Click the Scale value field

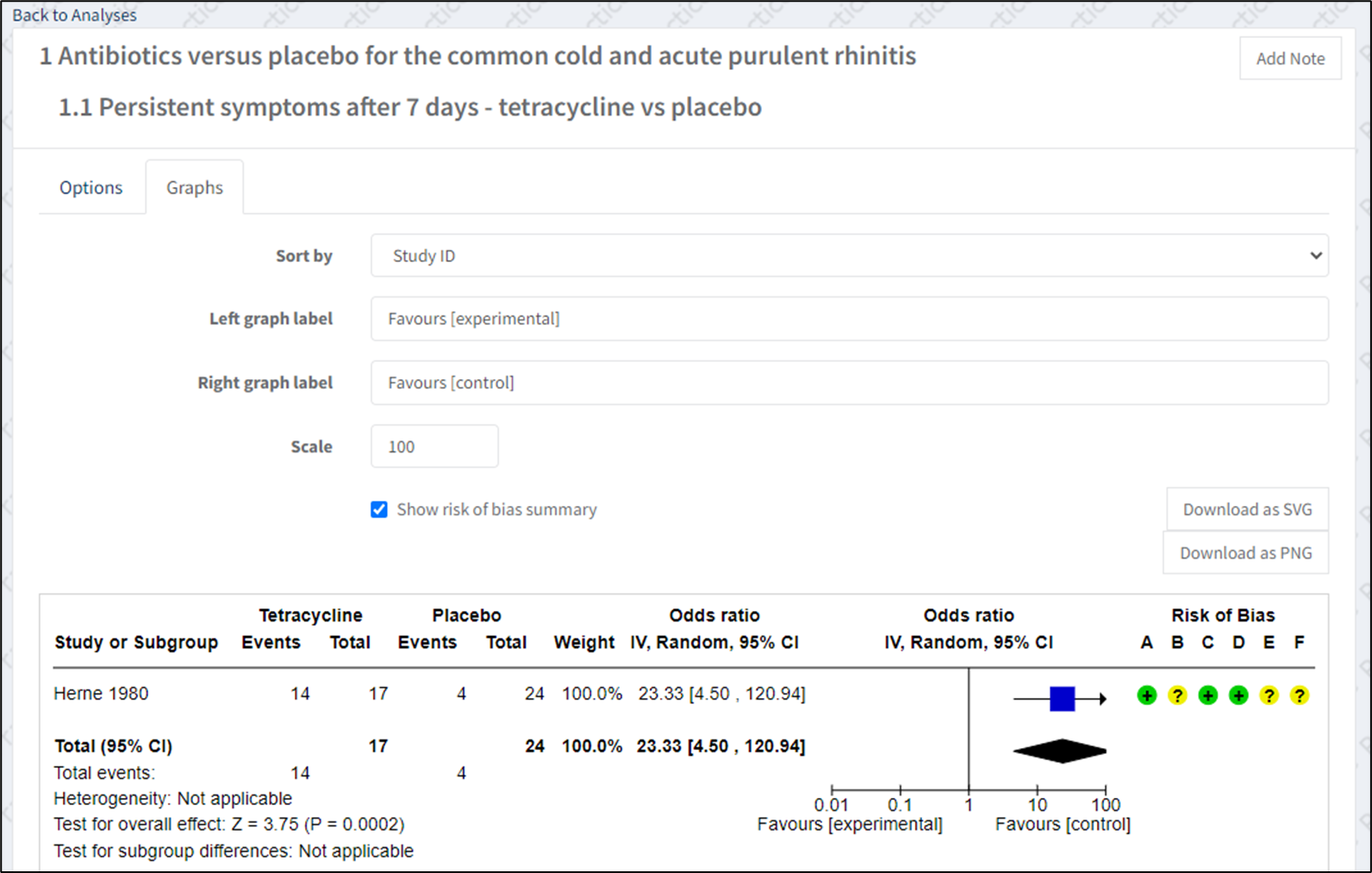434,446
